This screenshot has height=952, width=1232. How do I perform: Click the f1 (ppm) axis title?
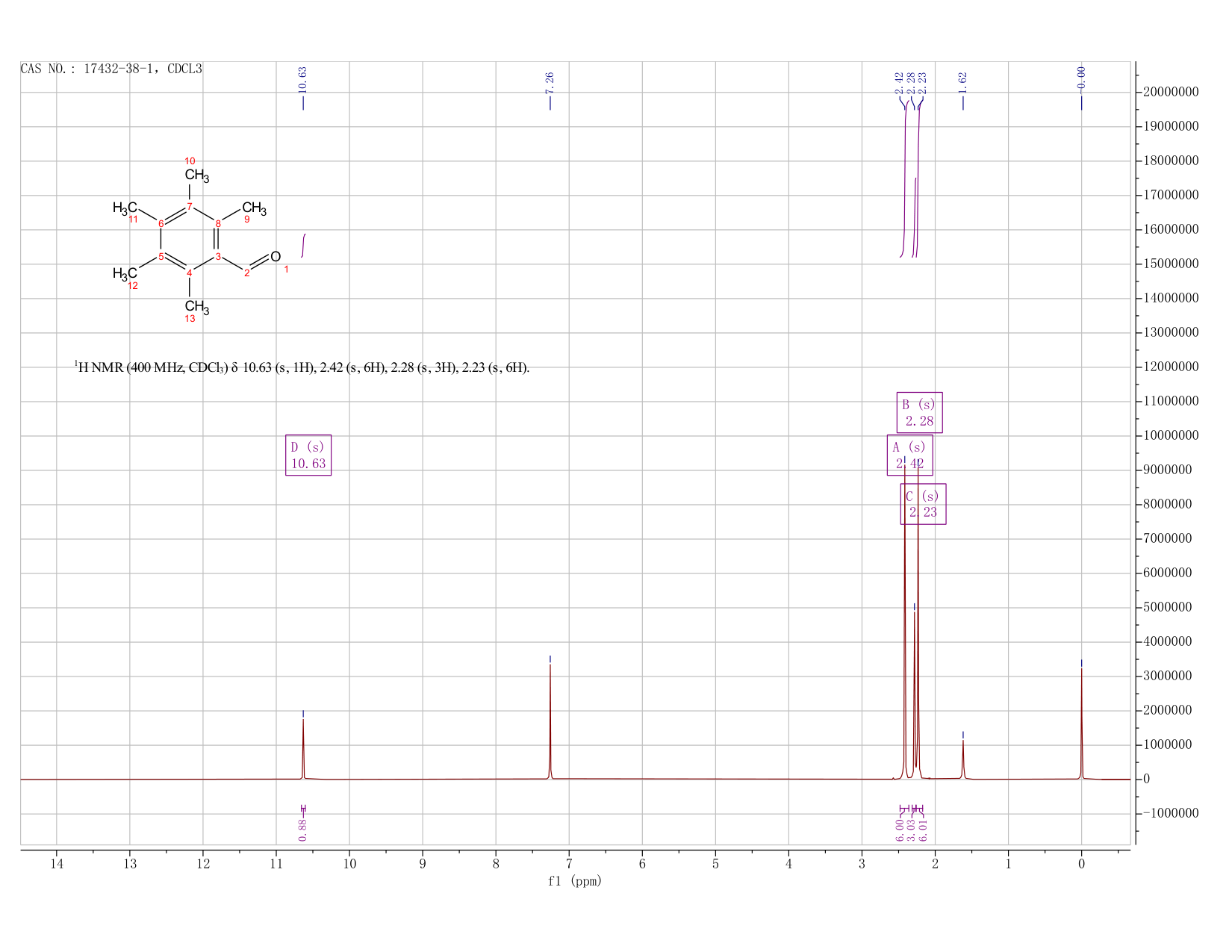coord(574,881)
